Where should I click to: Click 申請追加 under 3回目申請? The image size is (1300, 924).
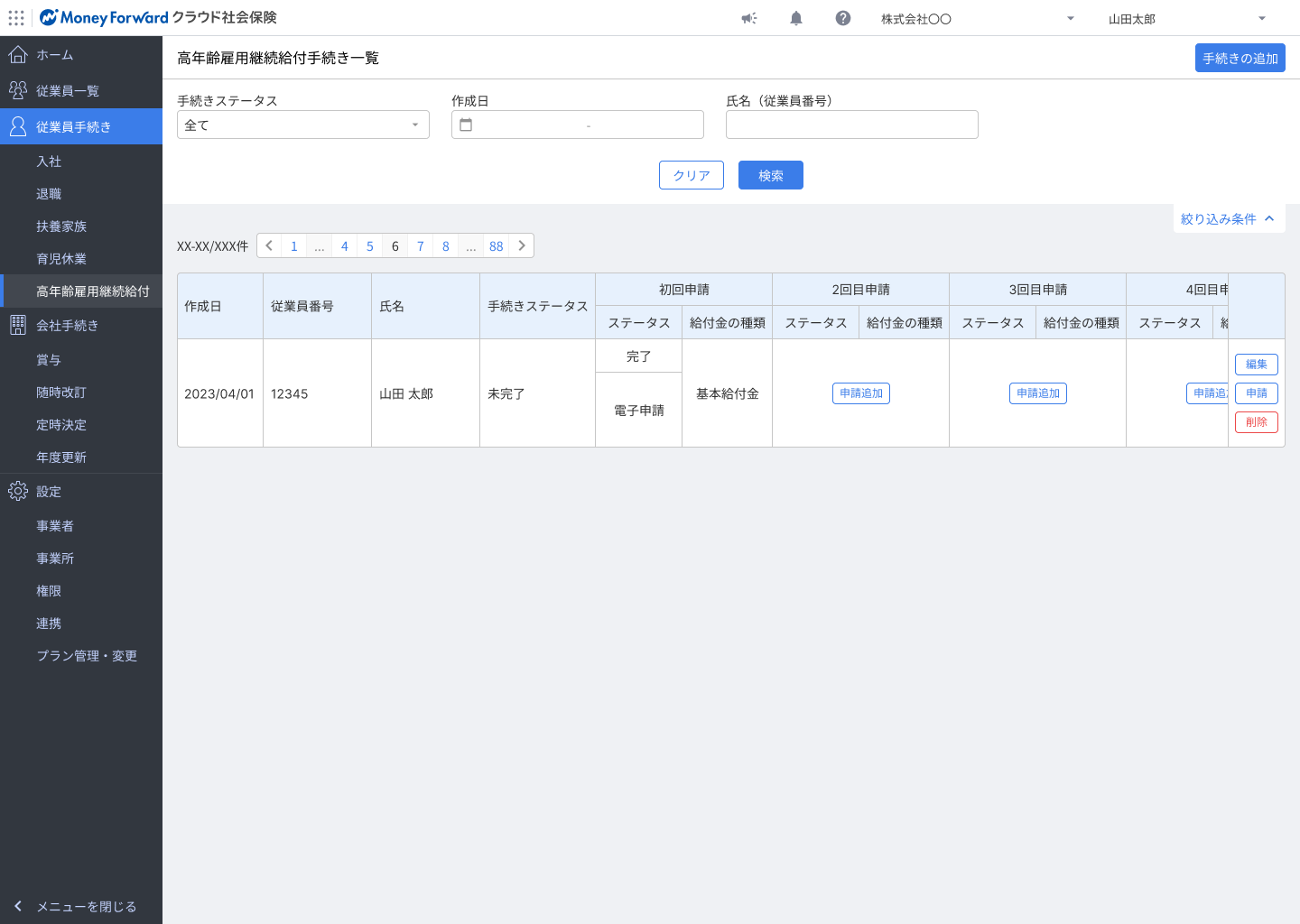click(1038, 393)
